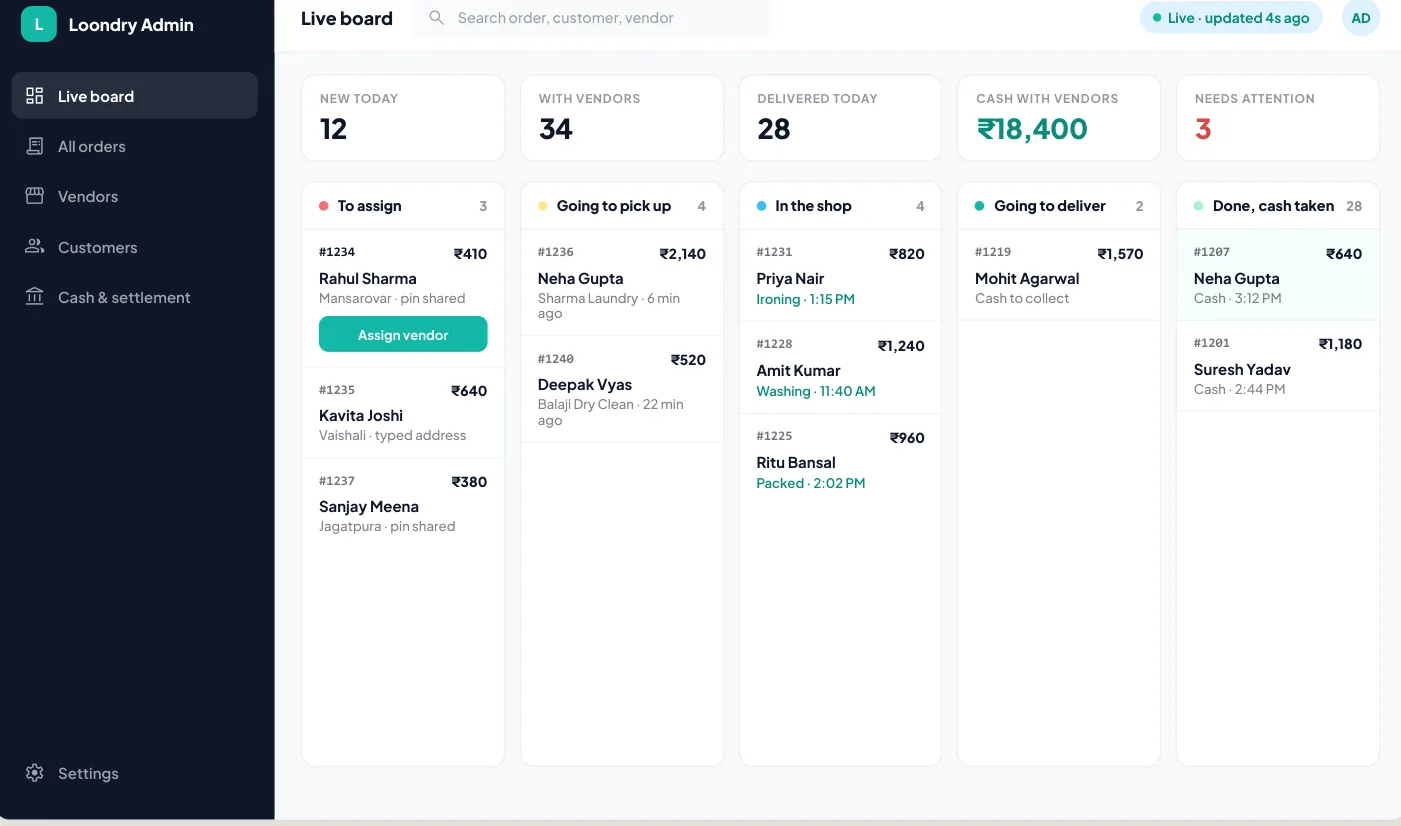The height and width of the screenshot is (826, 1401).
Task: Click the Ironing · 1:15 PM status
Action: 805,299
